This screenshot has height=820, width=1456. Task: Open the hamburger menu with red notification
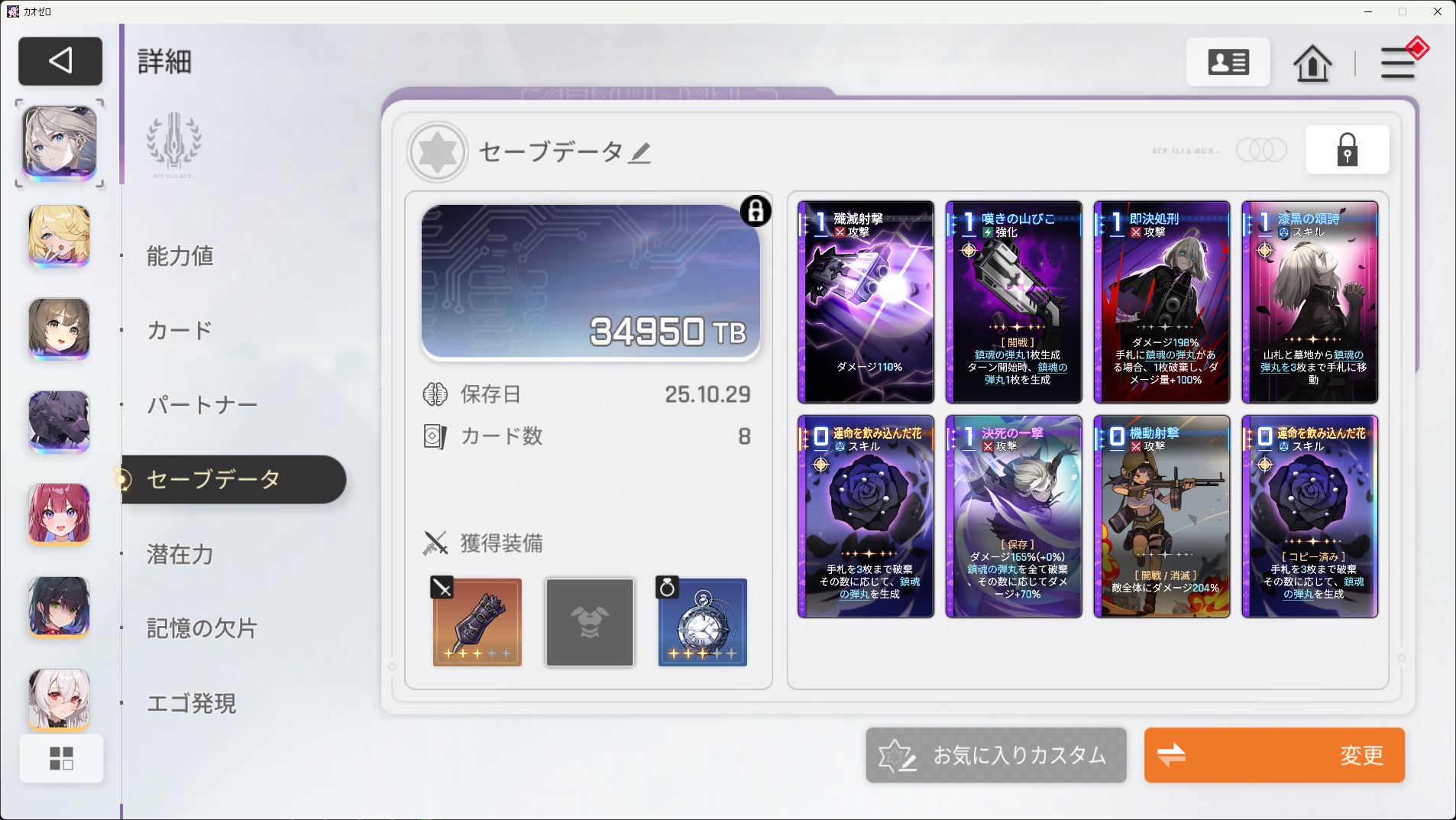[x=1399, y=61]
